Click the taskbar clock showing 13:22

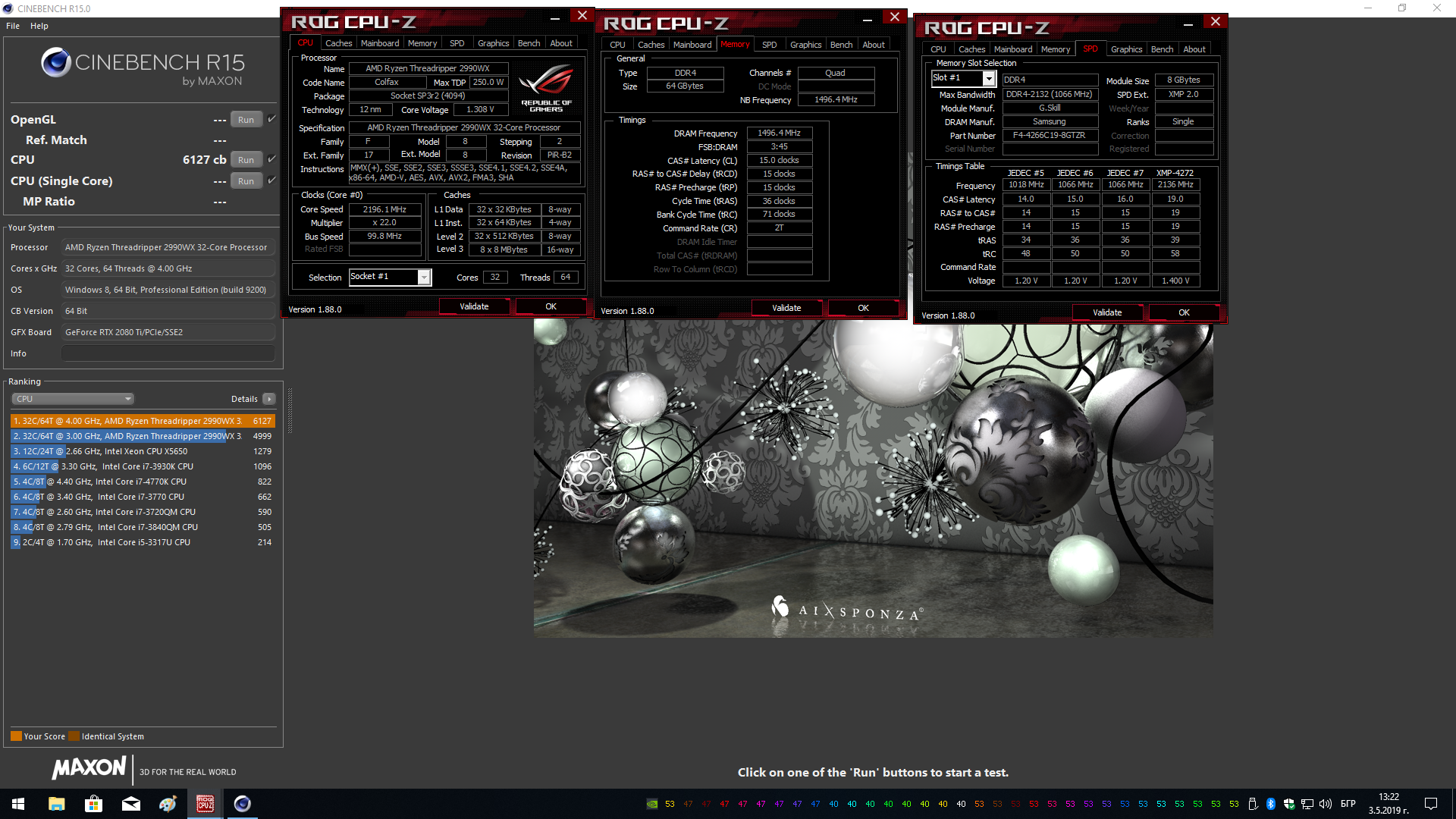pos(1388,804)
